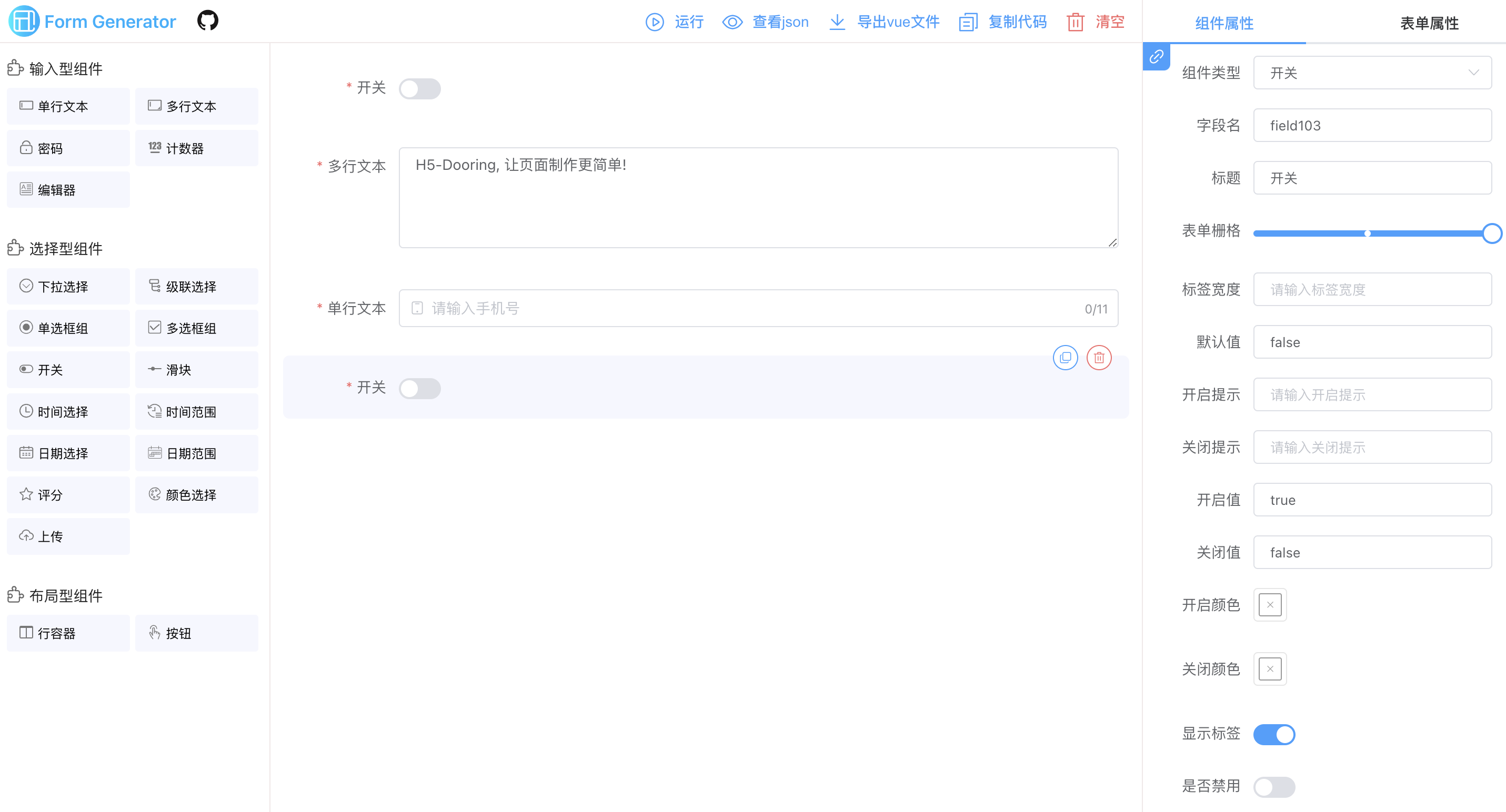Click the 开启值 input
The width and height of the screenshot is (1506, 812).
point(1372,500)
